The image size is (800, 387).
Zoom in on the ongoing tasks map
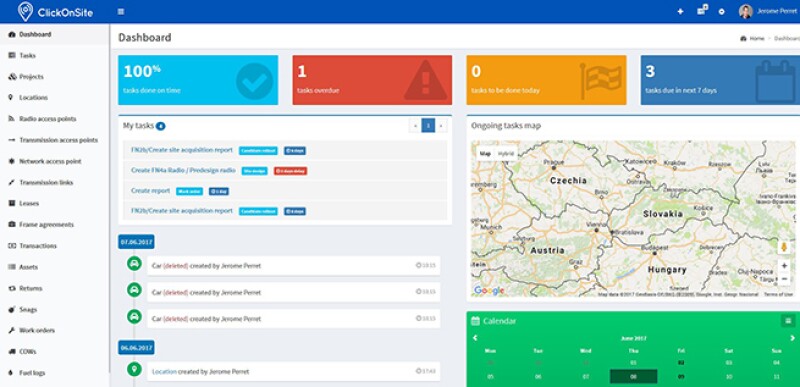click(x=784, y=266)
